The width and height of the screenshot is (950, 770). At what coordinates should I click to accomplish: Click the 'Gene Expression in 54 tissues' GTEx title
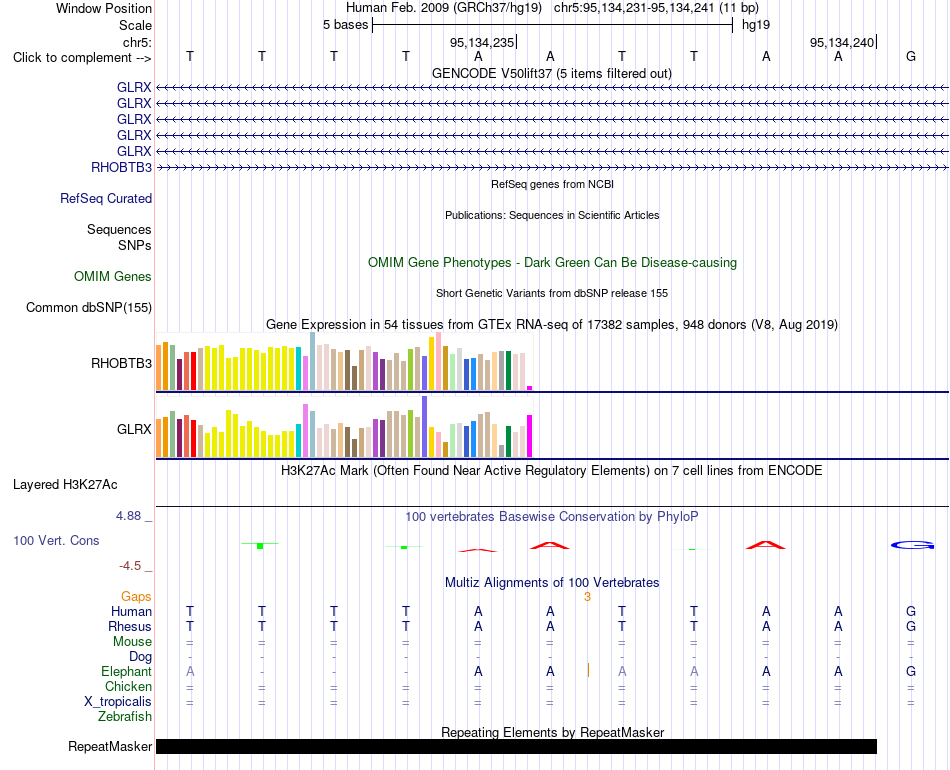click(x=552, y=324)
